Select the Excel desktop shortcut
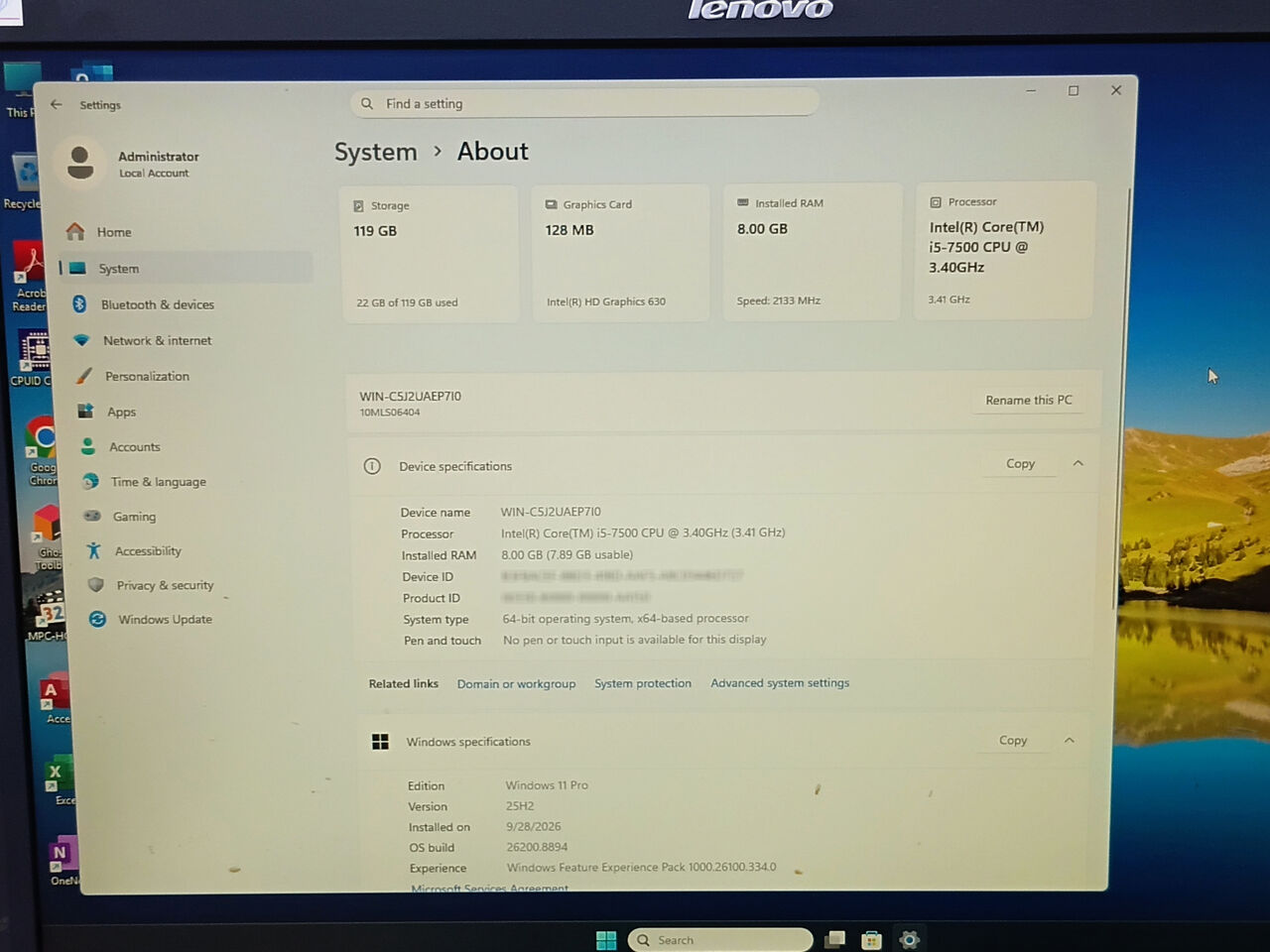Image resolution: width=1270 pixels, height=952 pixels. point(59,781)
